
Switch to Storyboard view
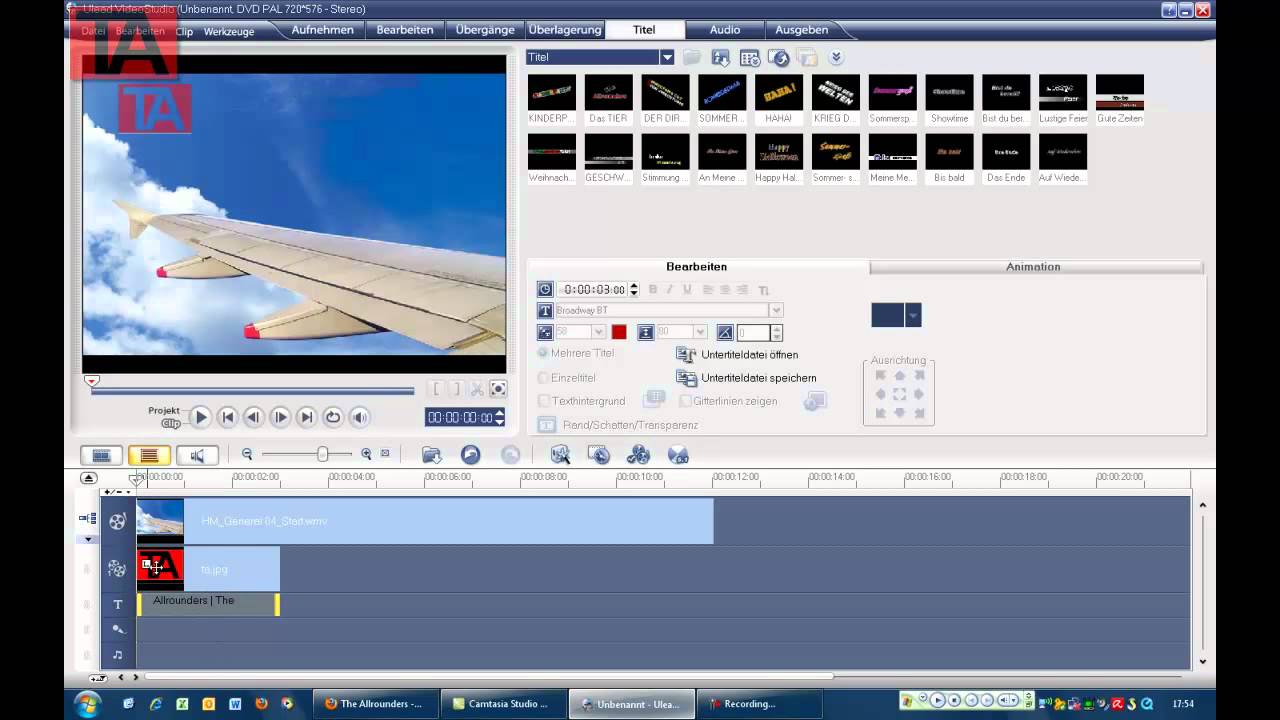tap(101, 455)
